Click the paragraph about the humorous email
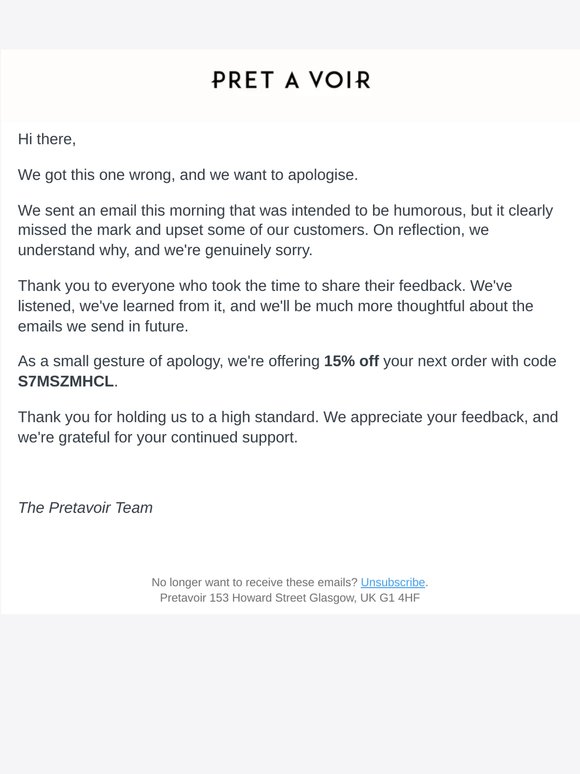The image size is (580, 774). click(x=285, y=230)
